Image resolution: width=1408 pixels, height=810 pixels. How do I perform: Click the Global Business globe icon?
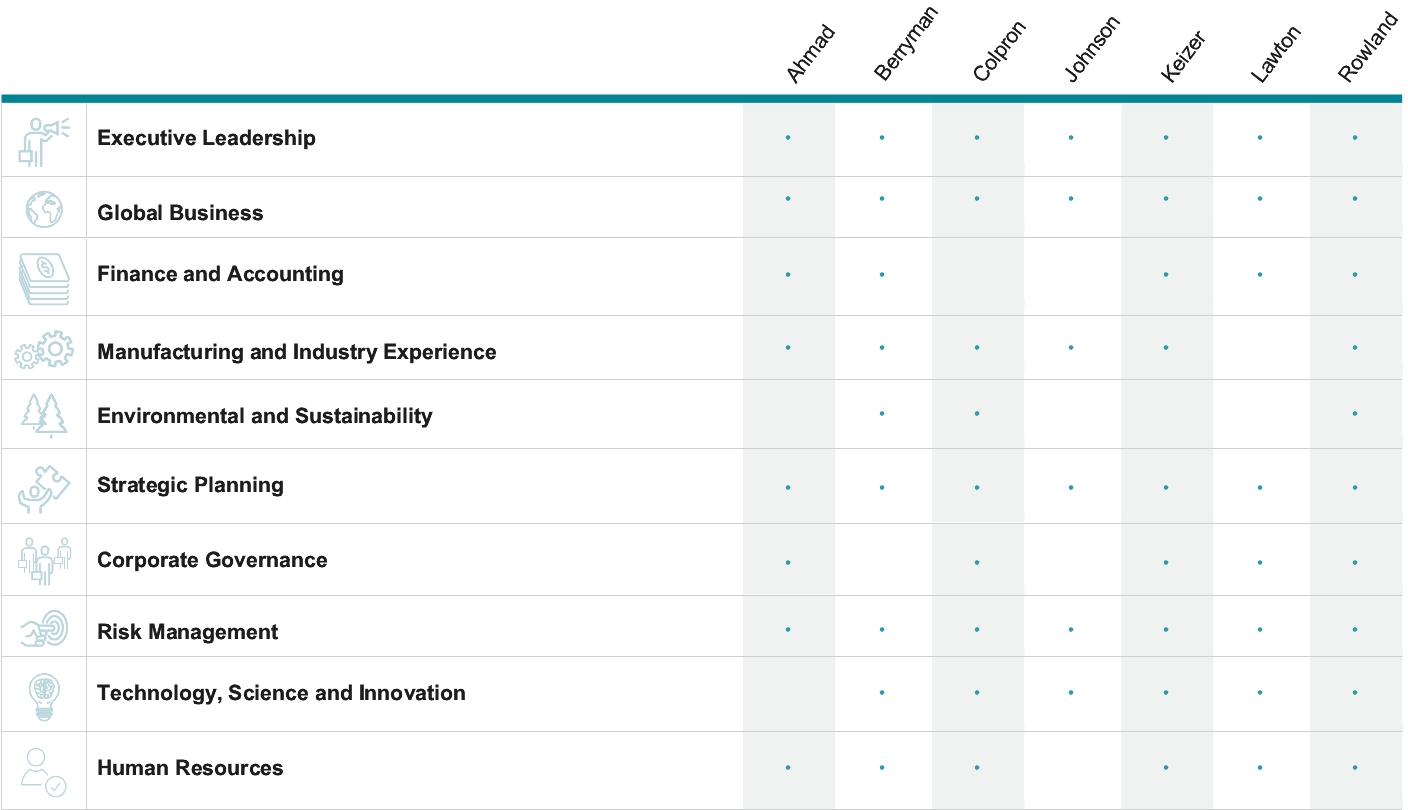(x=44, y=209)
